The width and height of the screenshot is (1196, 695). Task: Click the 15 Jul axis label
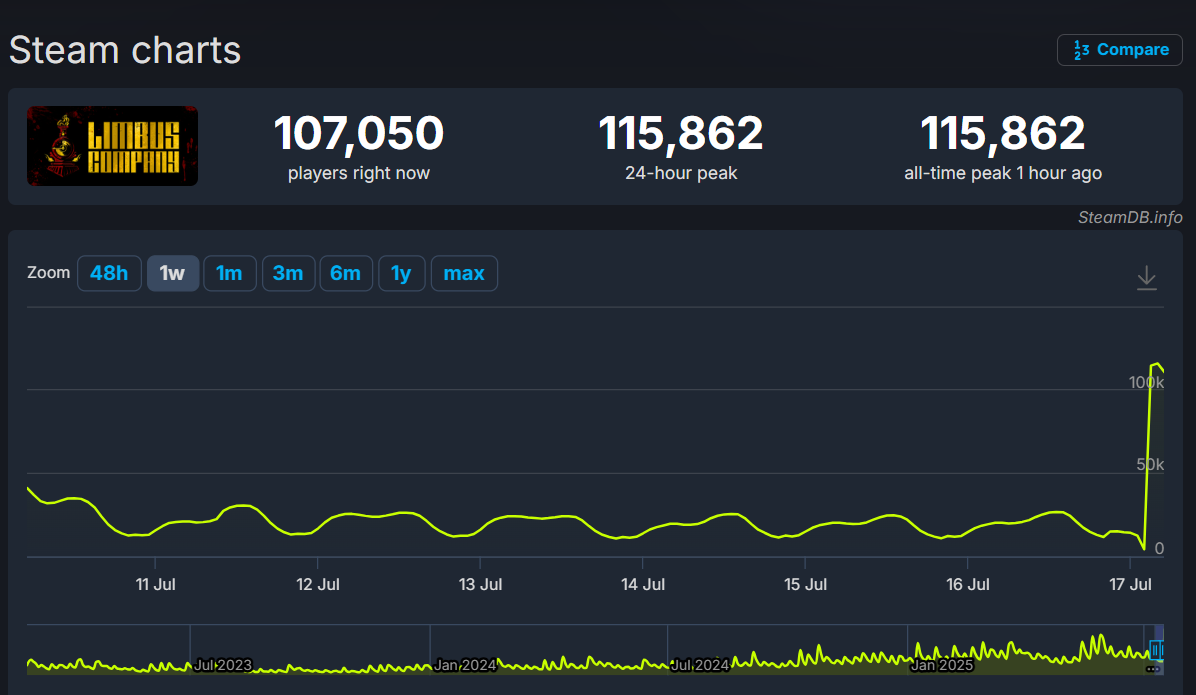[x=805, y=584]
